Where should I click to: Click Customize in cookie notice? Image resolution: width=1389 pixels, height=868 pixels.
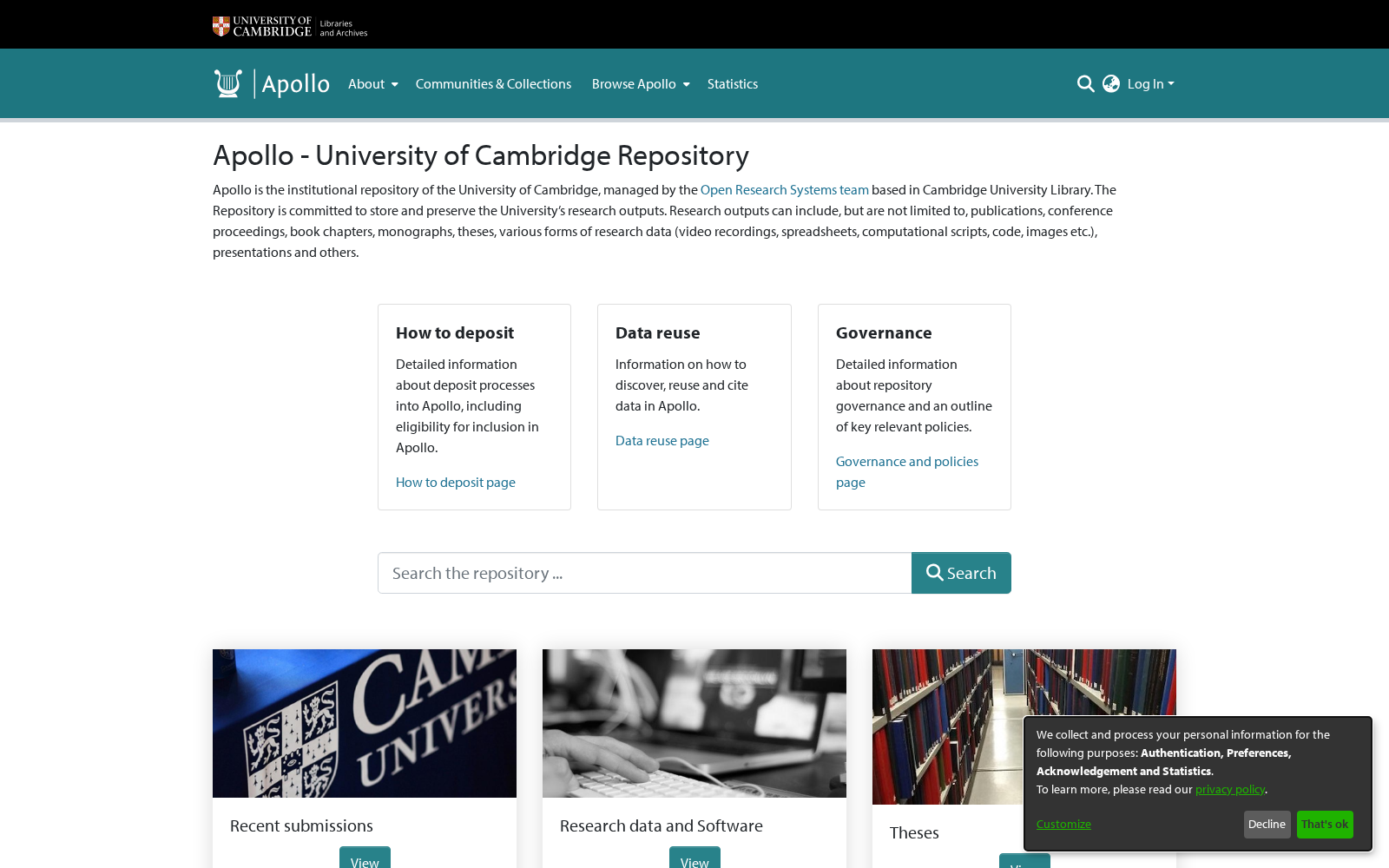pyautogui.click(x=1063, y=824)
